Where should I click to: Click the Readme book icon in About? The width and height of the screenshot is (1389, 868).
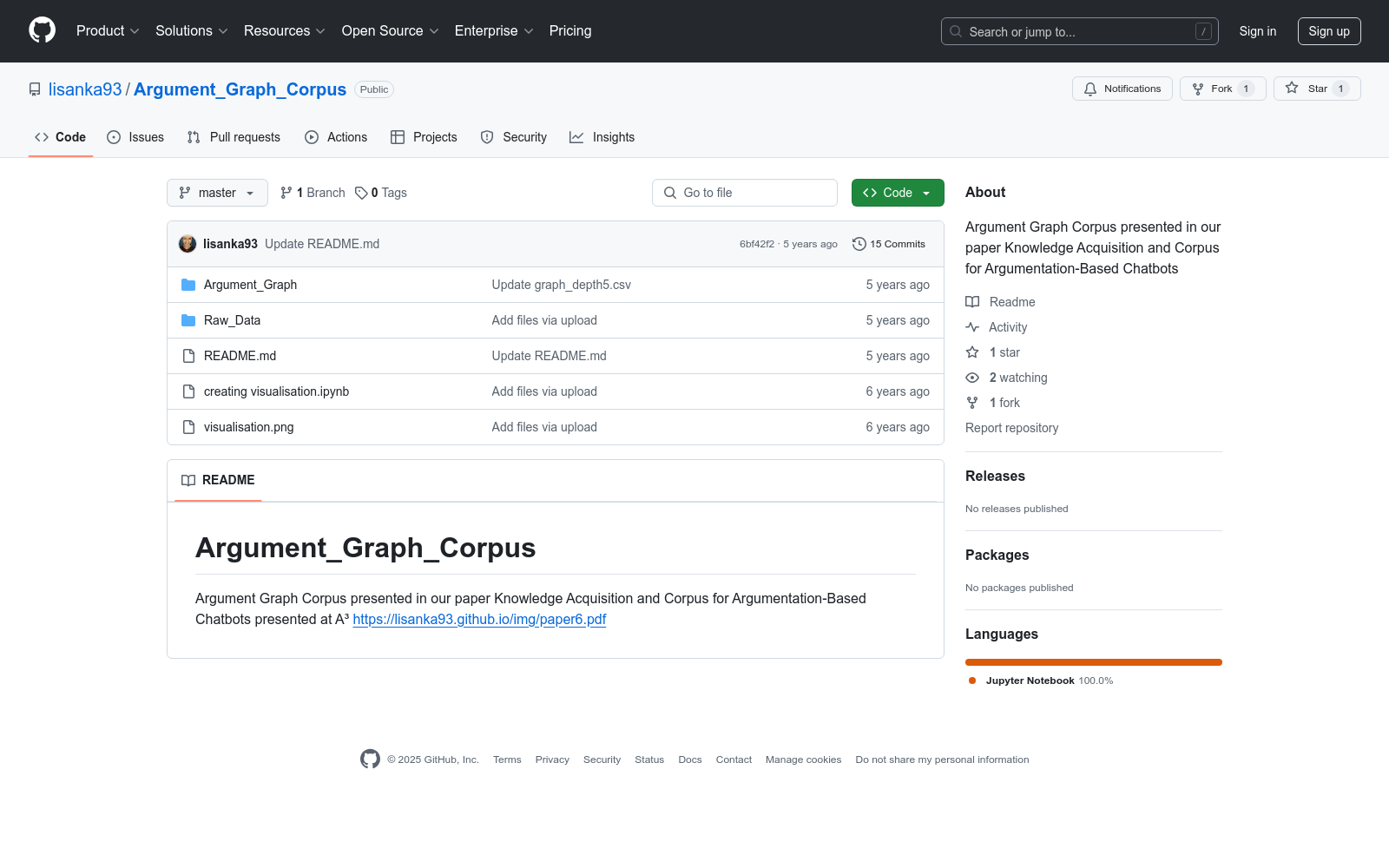972,302
